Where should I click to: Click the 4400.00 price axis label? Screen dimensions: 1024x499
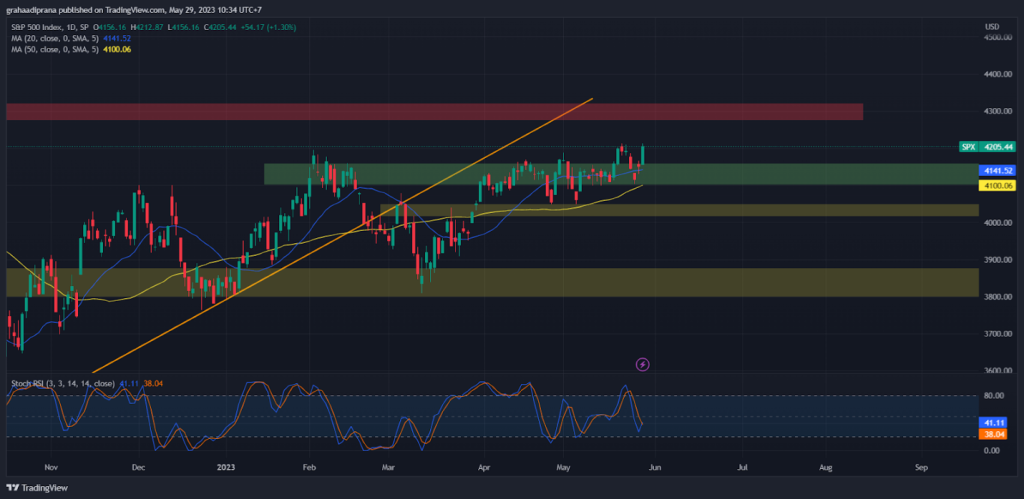[999, 75]
